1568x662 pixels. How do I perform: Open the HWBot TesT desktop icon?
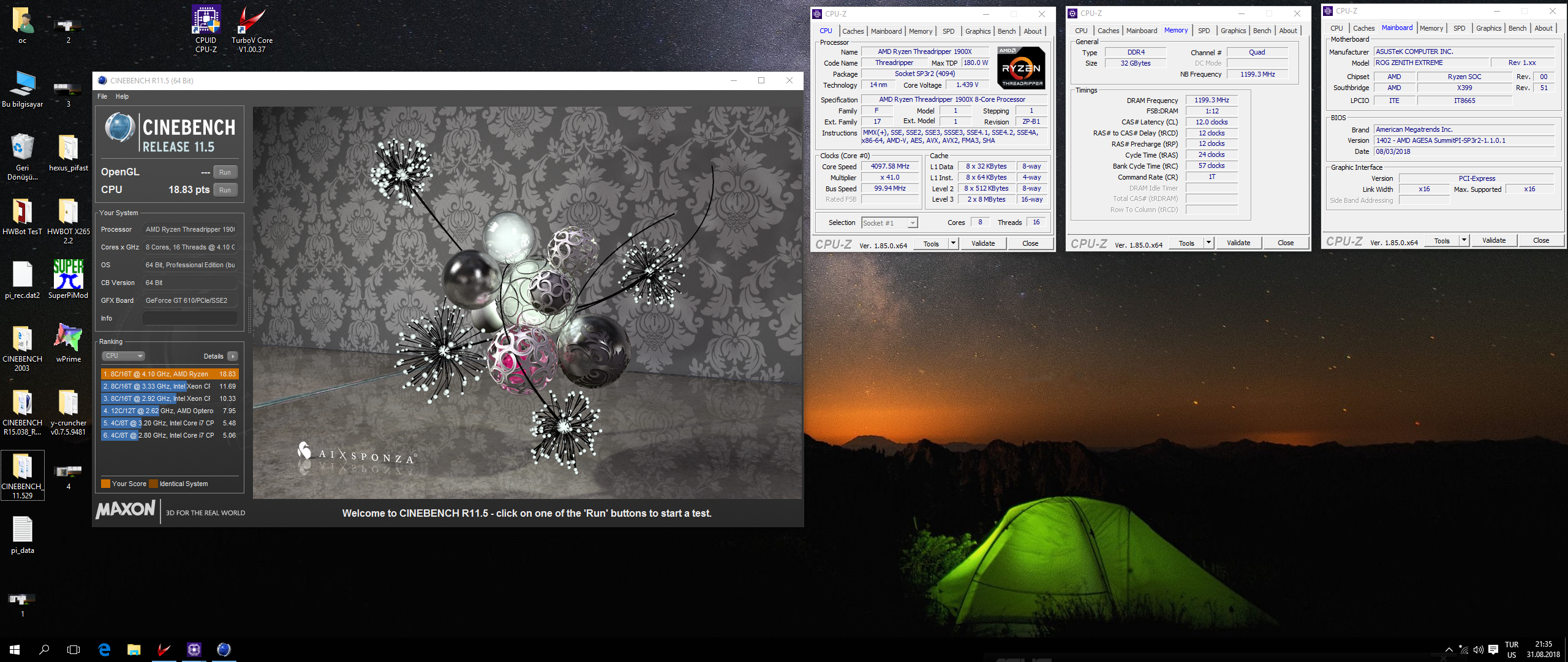(x=23, y=216)
